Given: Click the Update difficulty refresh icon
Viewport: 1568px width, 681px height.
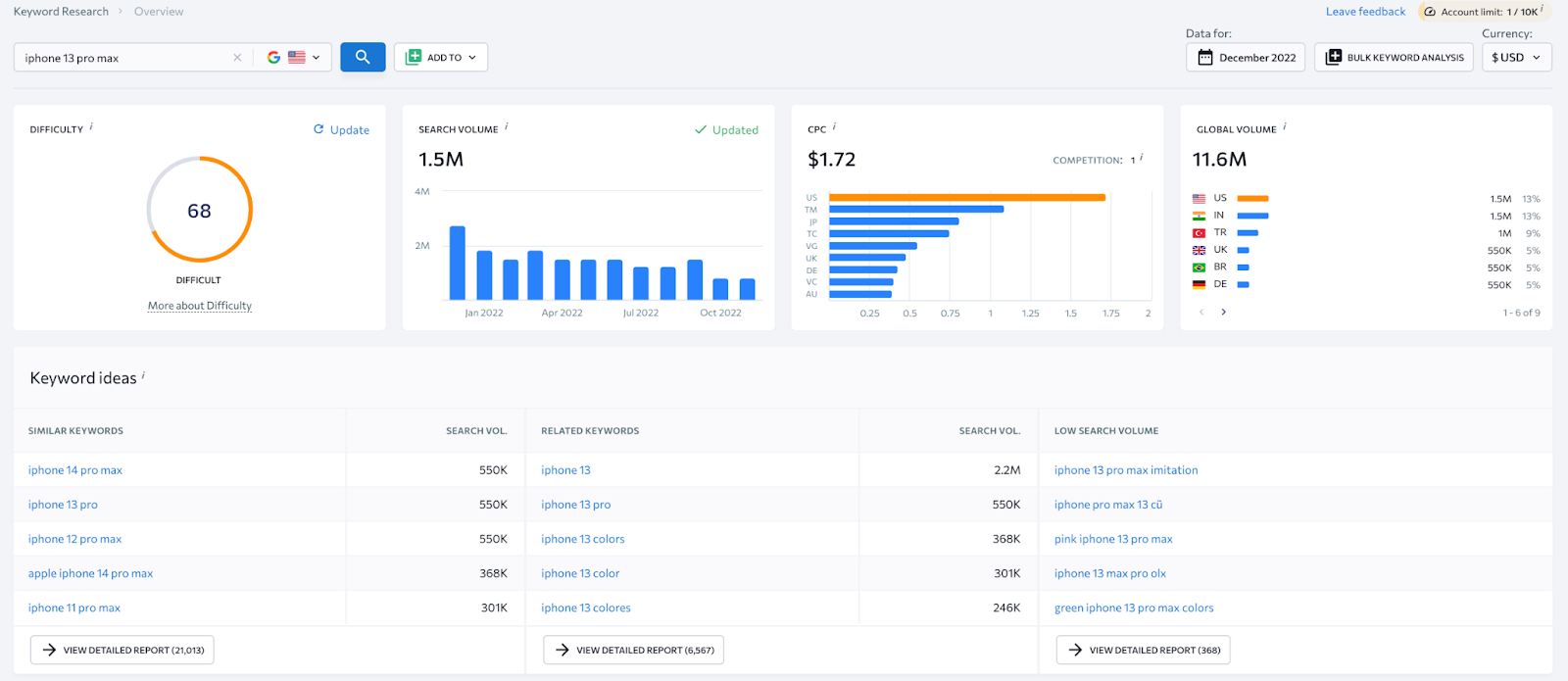Looking at the screenshot, I should [318, 129].
